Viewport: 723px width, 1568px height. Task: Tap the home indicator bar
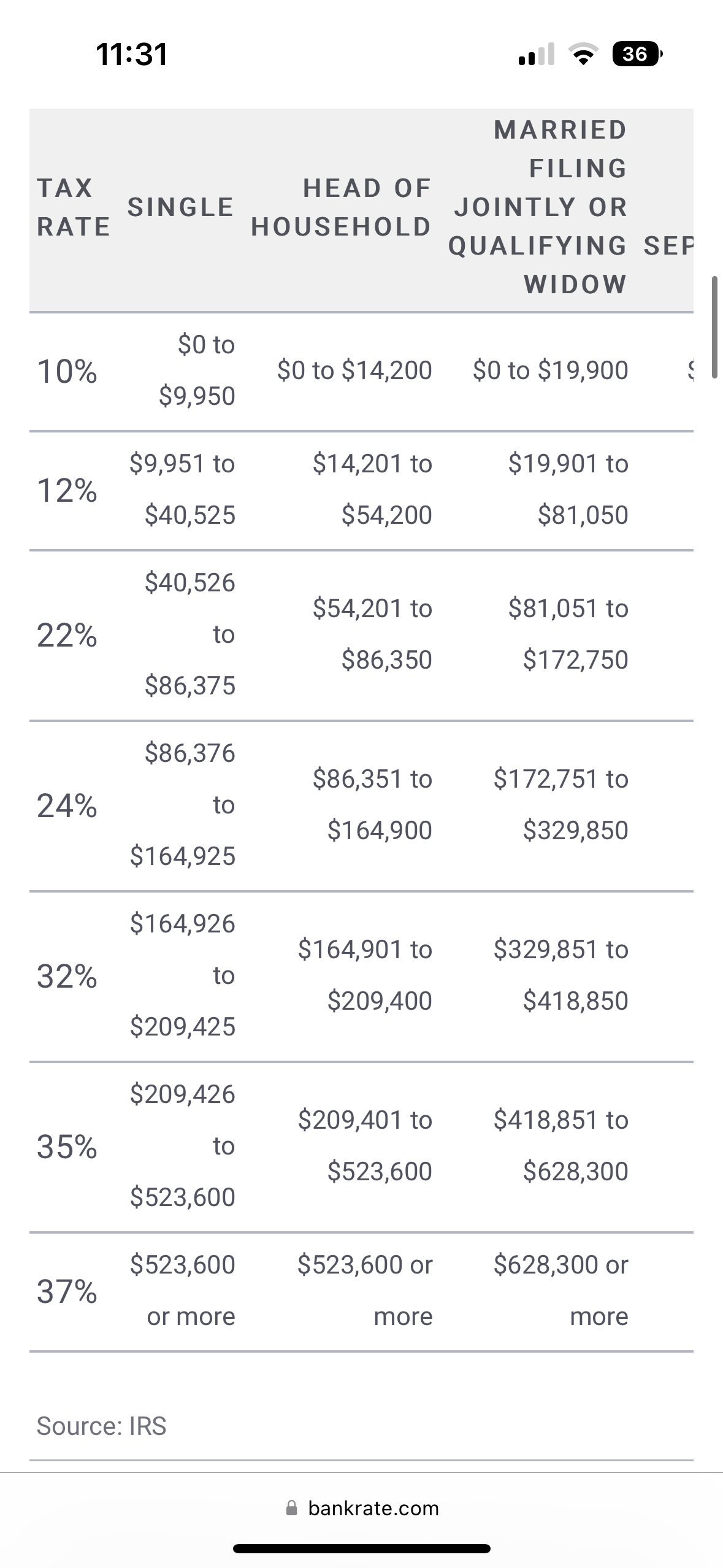click(362, 1548)
